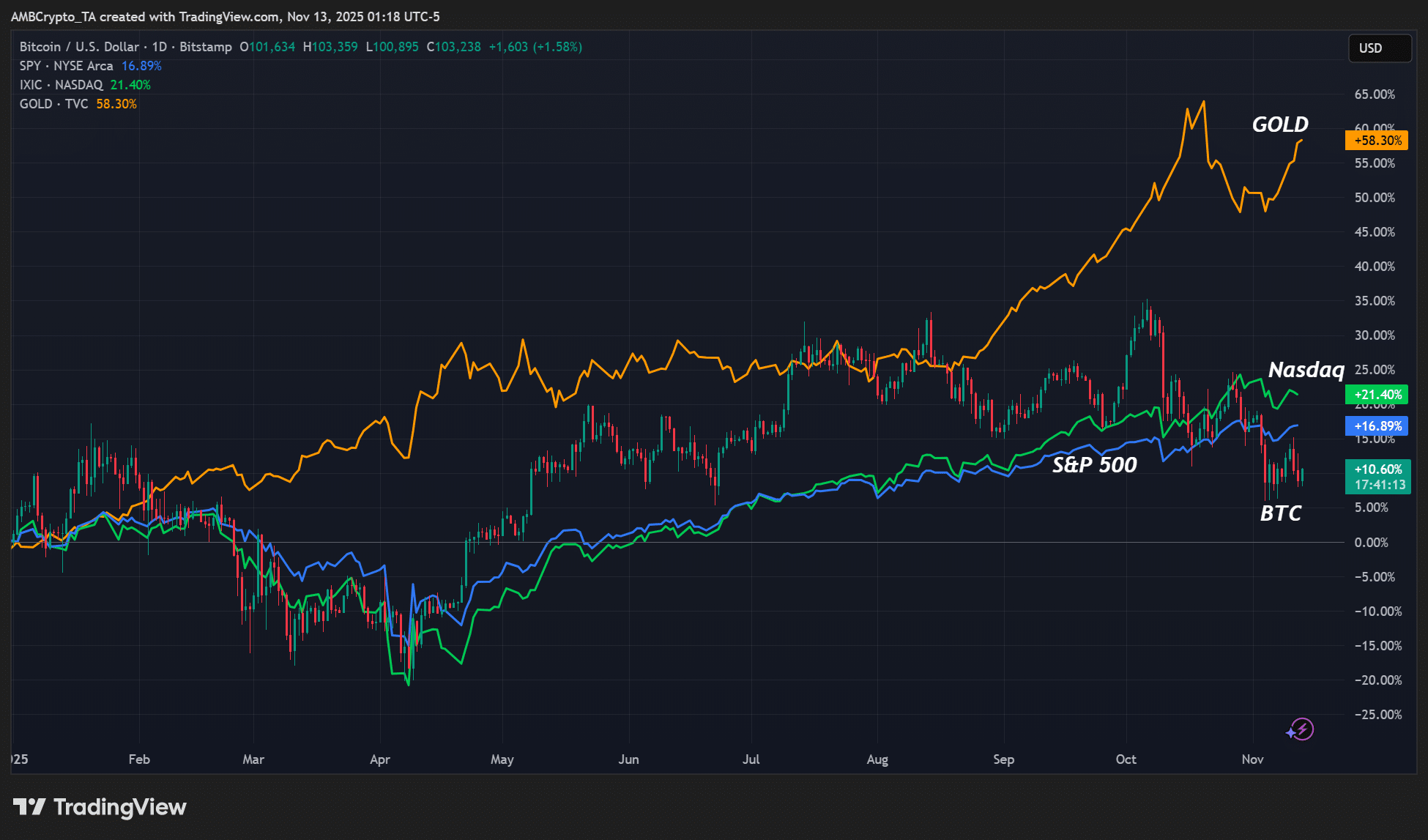Click the 0.00% level on price scale
The width and height of the screenshot is (1428, 840).
point(1371,543)
